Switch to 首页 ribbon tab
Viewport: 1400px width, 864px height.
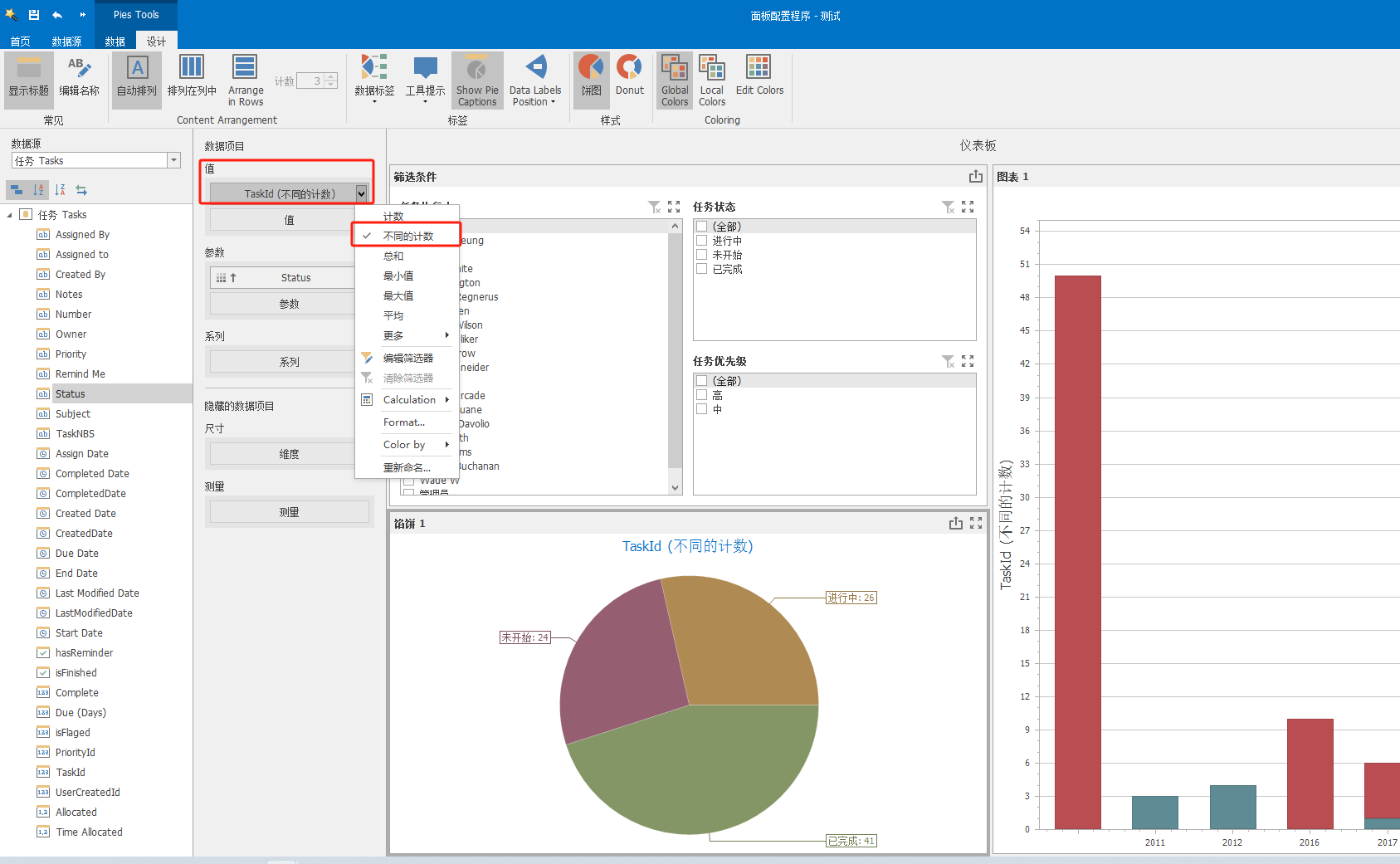click(x=21, y=41)
